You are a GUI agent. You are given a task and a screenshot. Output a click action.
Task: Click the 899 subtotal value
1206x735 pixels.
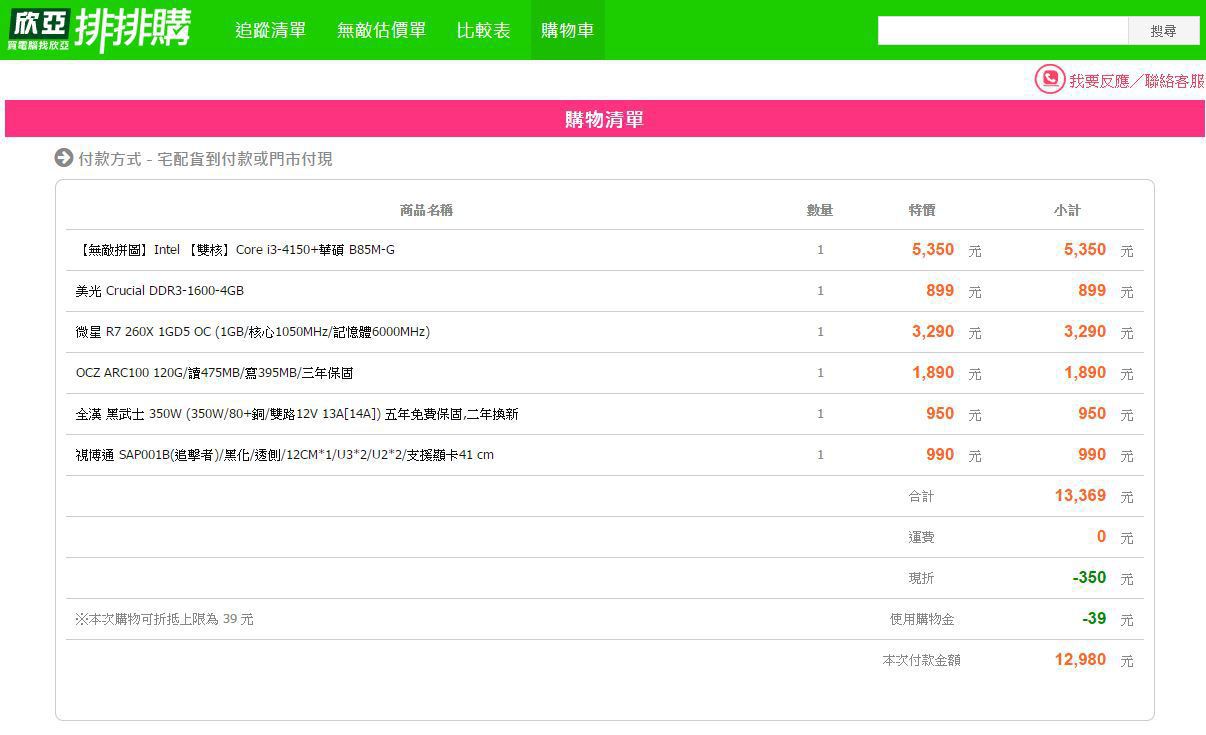coord(1092,290)
